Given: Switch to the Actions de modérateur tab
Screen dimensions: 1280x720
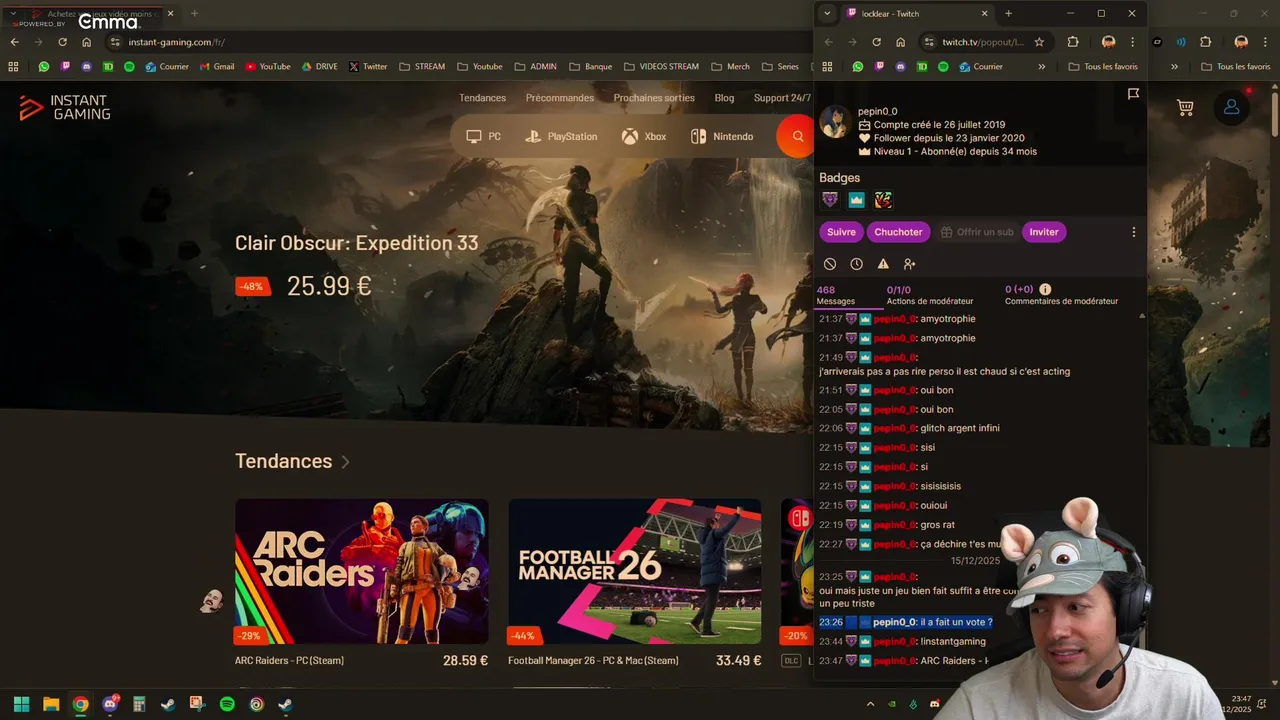Looking at the screenshot, I should coord(930,295).
